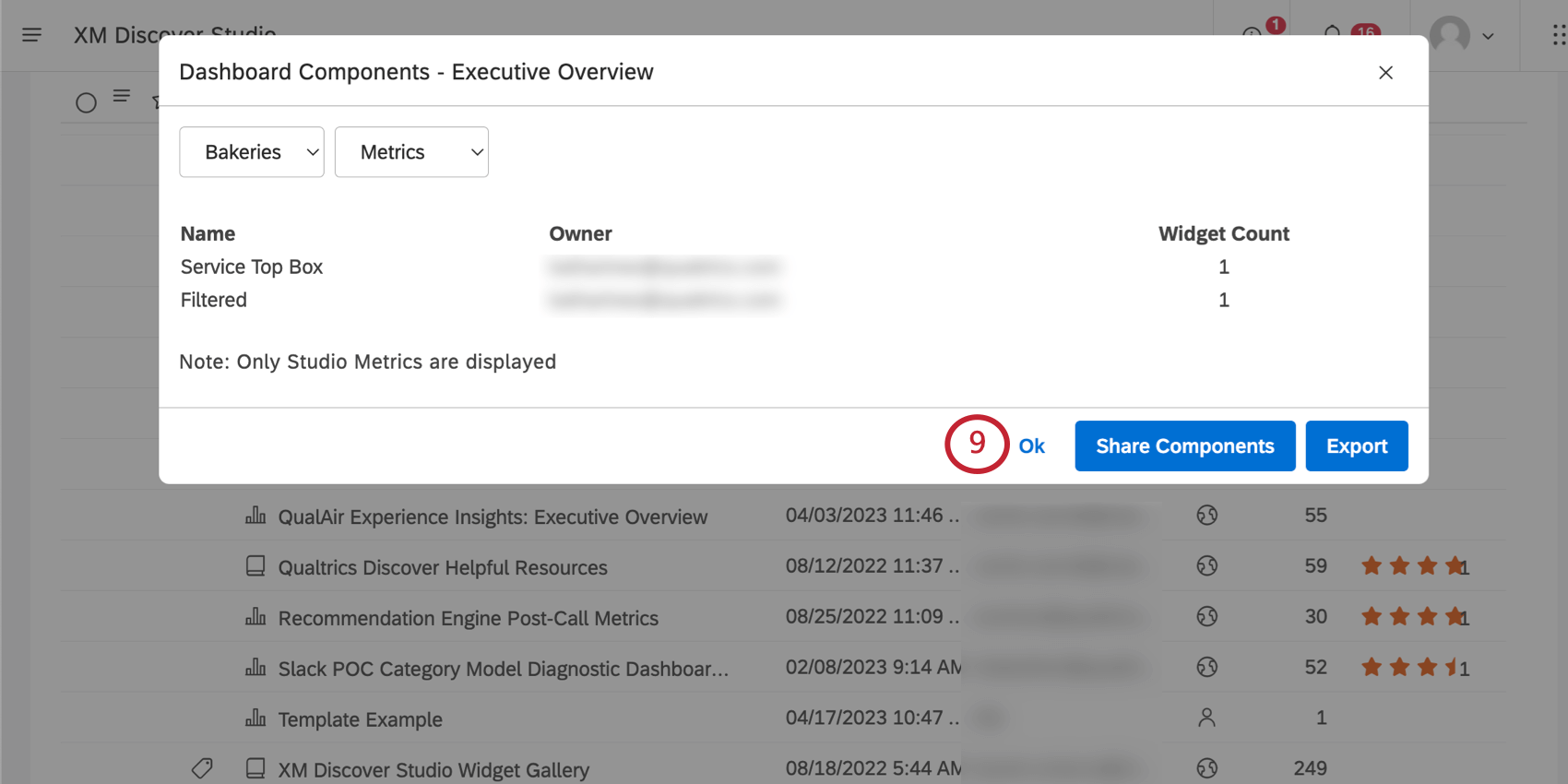1568x784 pixels.
Task: Open the Metrics component type dropdown
Action: [x=411, y=152]
